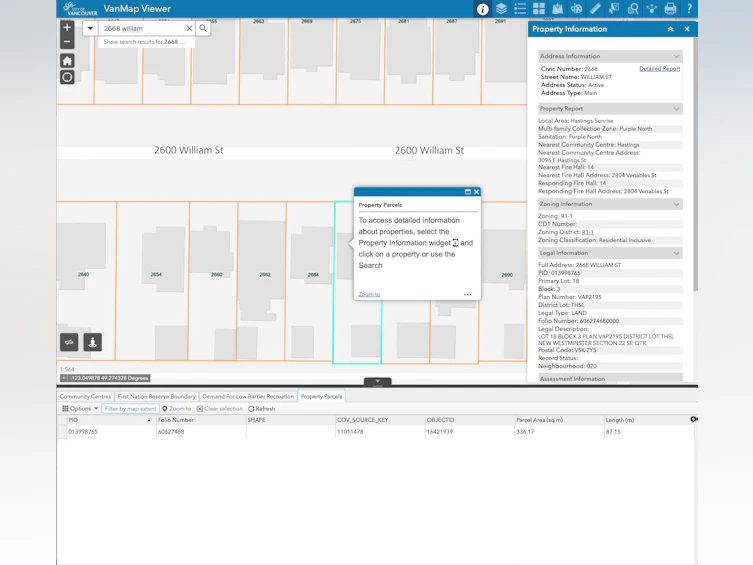Collapse the Zoning Information section
This screenshot has width=753, height=565.
676,204
